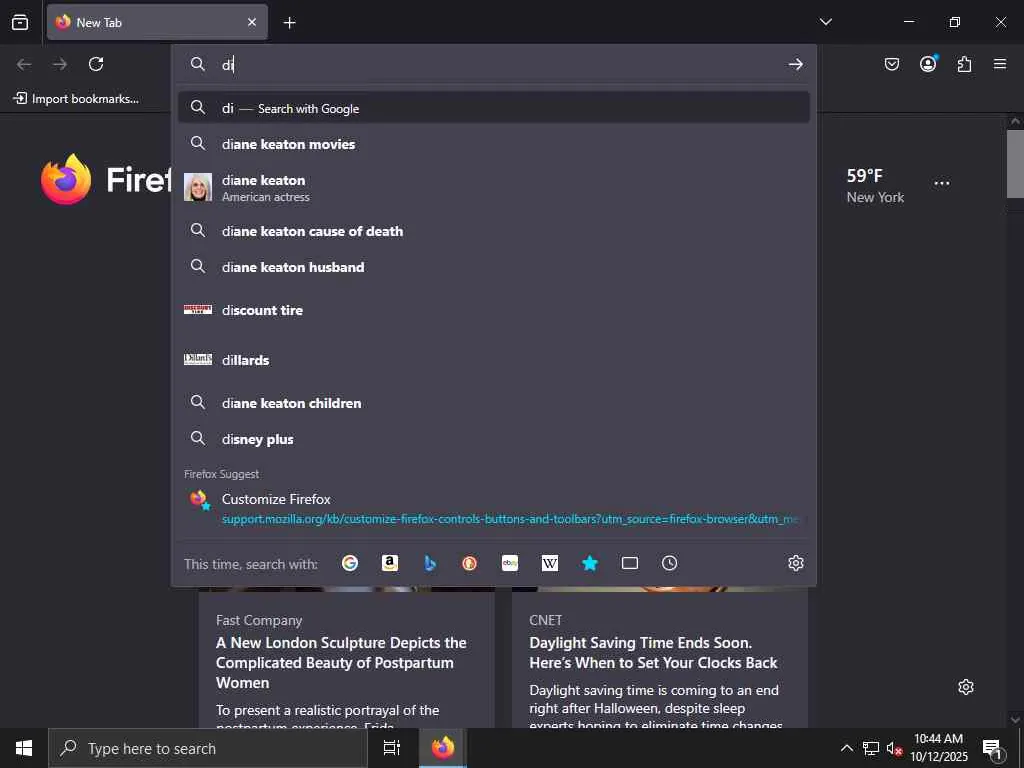Viewport: 1024px width, 768px height.
Task: Open Task View on the taskbar
Action: 392,748
